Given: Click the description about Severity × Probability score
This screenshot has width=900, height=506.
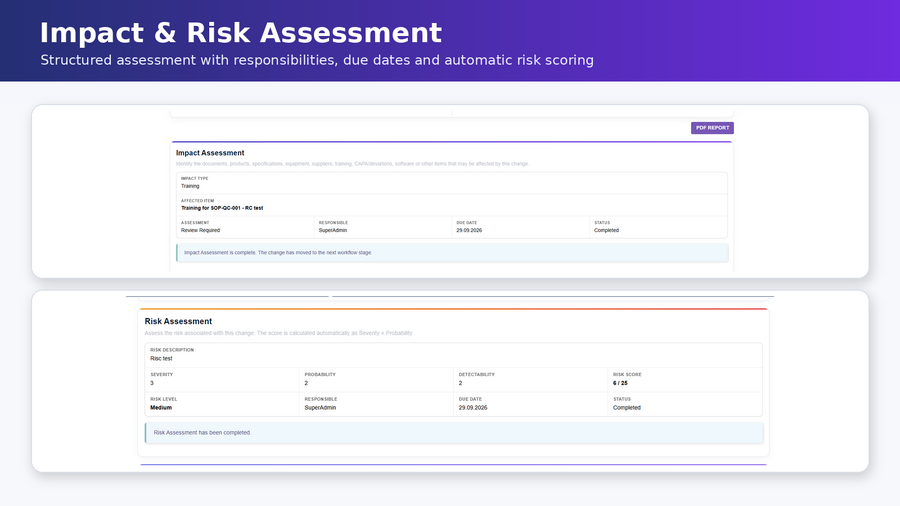Looking at the screenshot, I should click(x=279, y=333).
